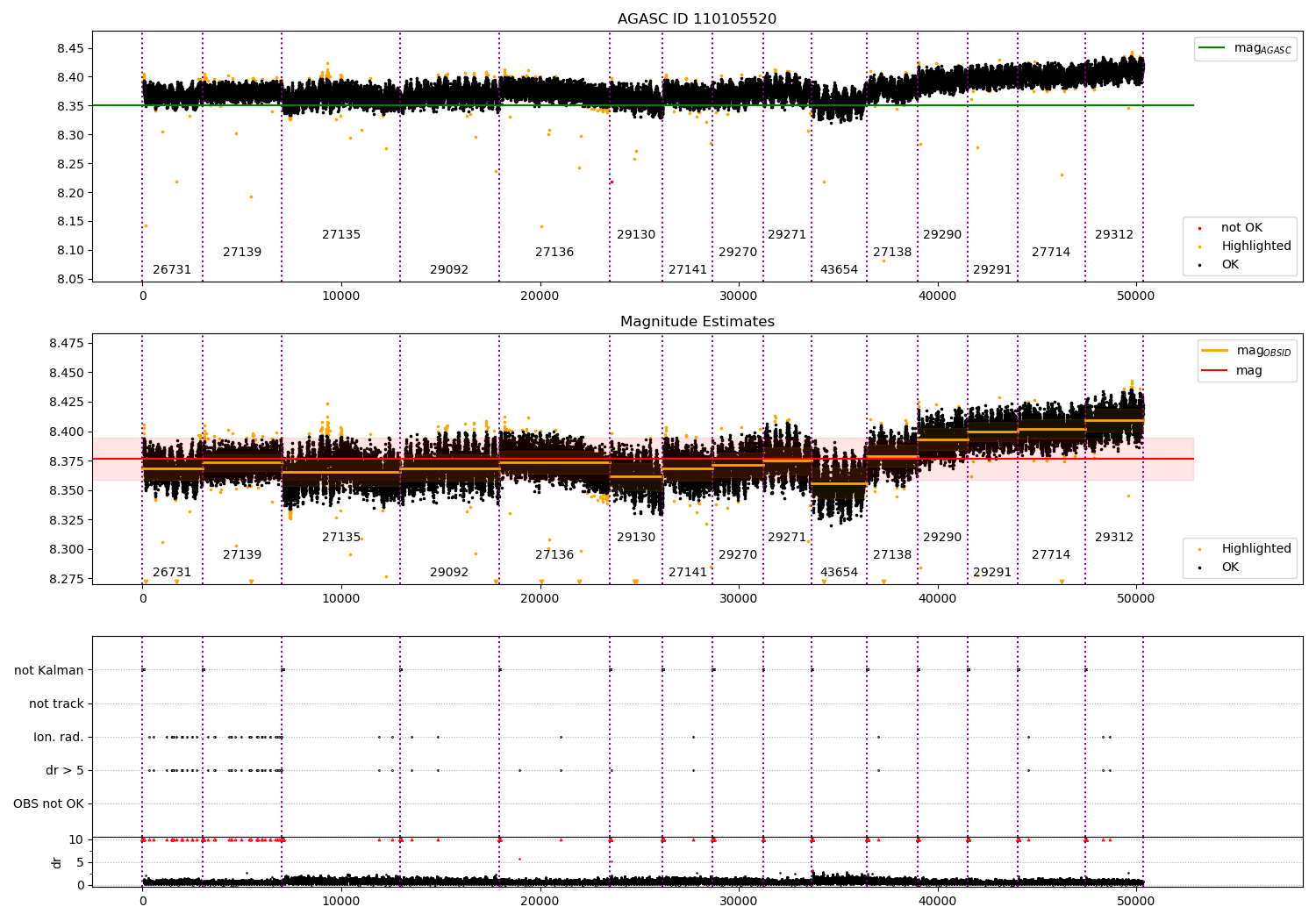Click the 'dr > 5' axis label
This screenshot has width=1316, height=921.
(x=65, y=770)
